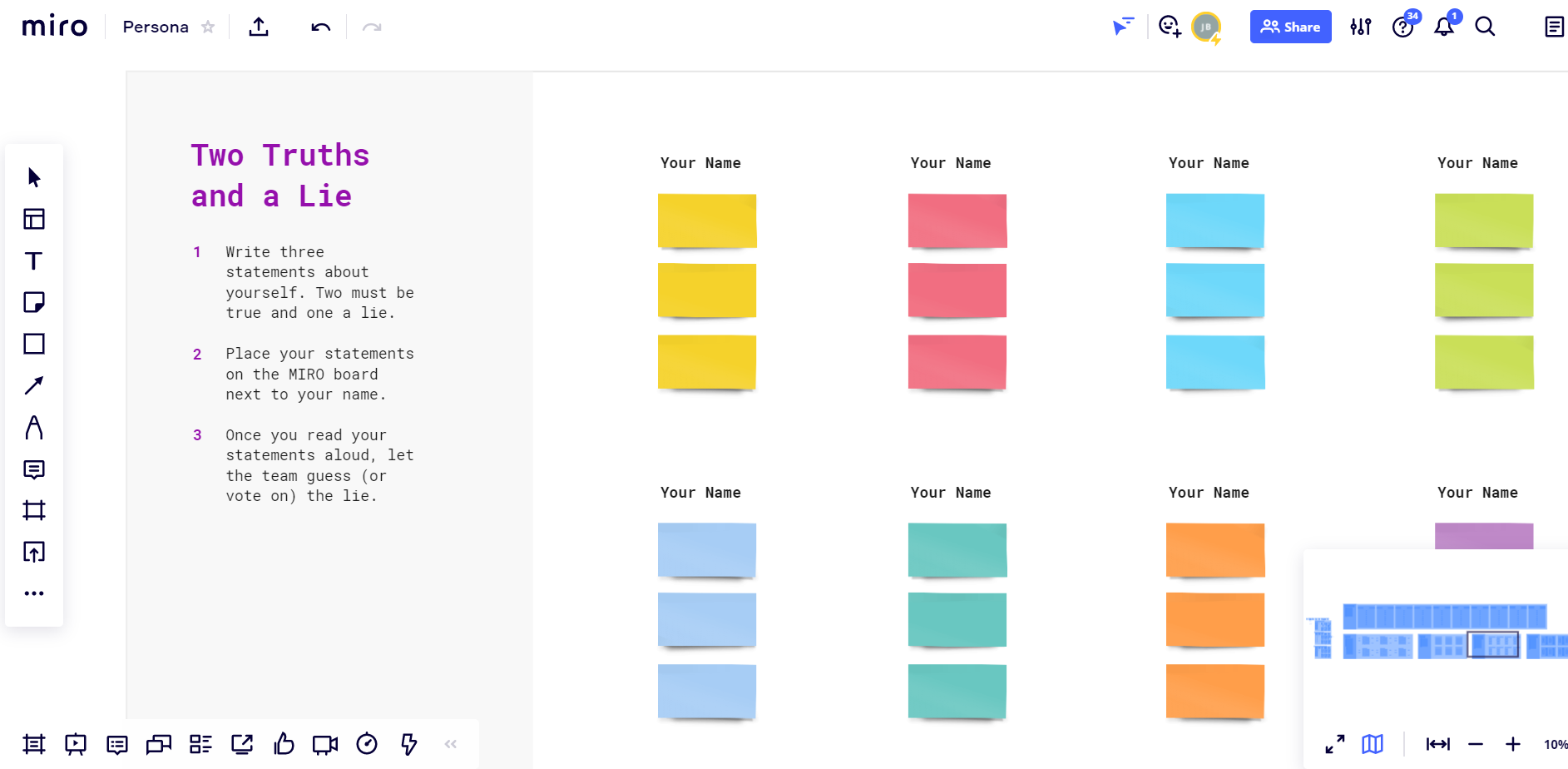Star the Persona board as favorite

(x=208, y=27)
